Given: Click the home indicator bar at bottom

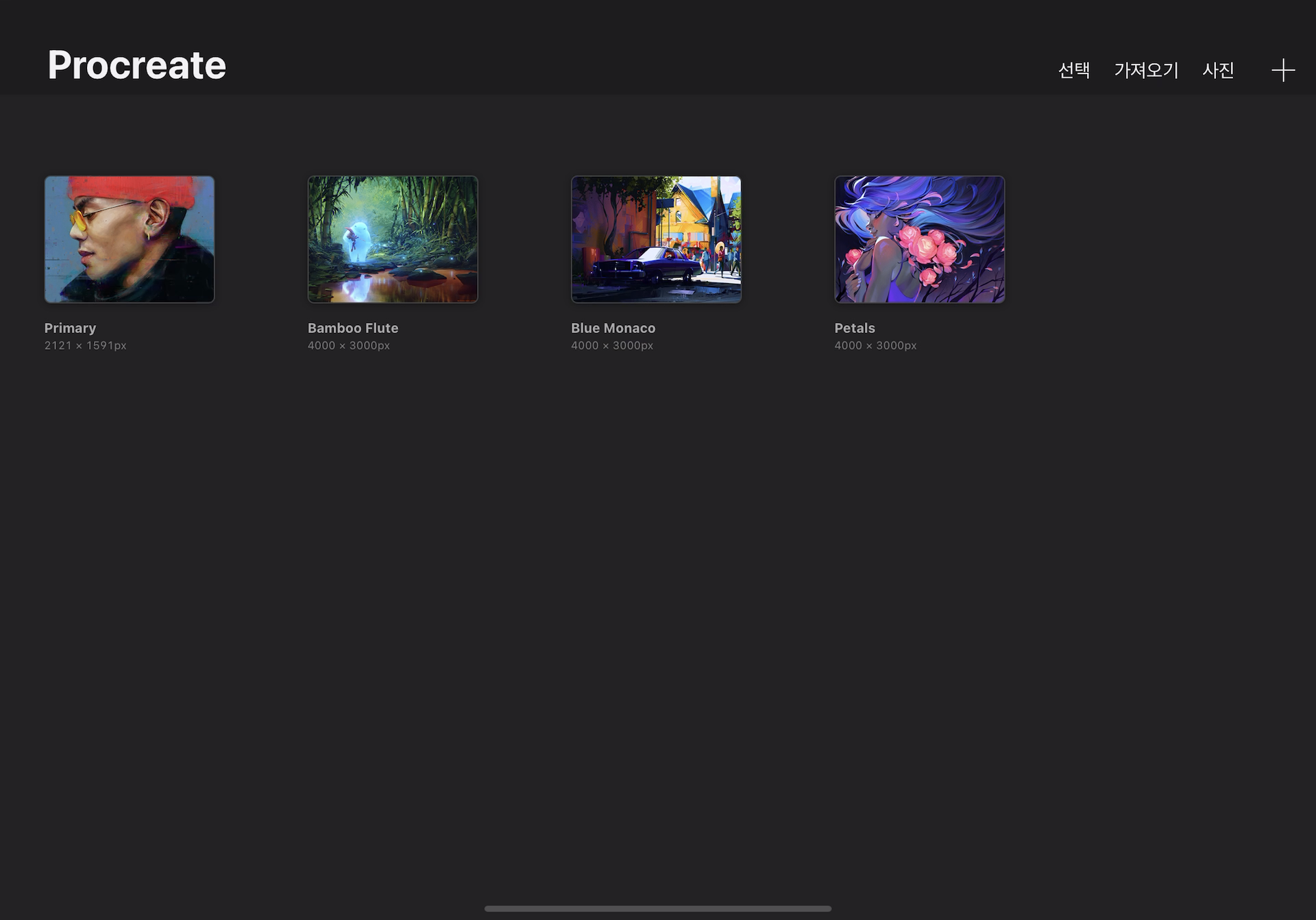Looking at the screenshot, I should 657,908.
